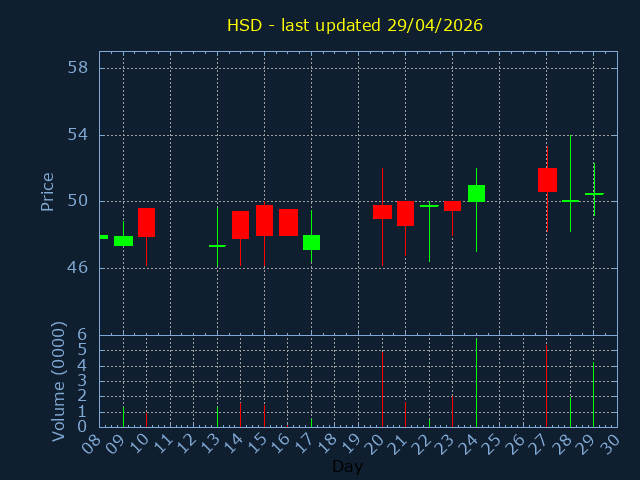Click the red candlestick on day 27
This screenshot has height=480, width=640.
547,180
